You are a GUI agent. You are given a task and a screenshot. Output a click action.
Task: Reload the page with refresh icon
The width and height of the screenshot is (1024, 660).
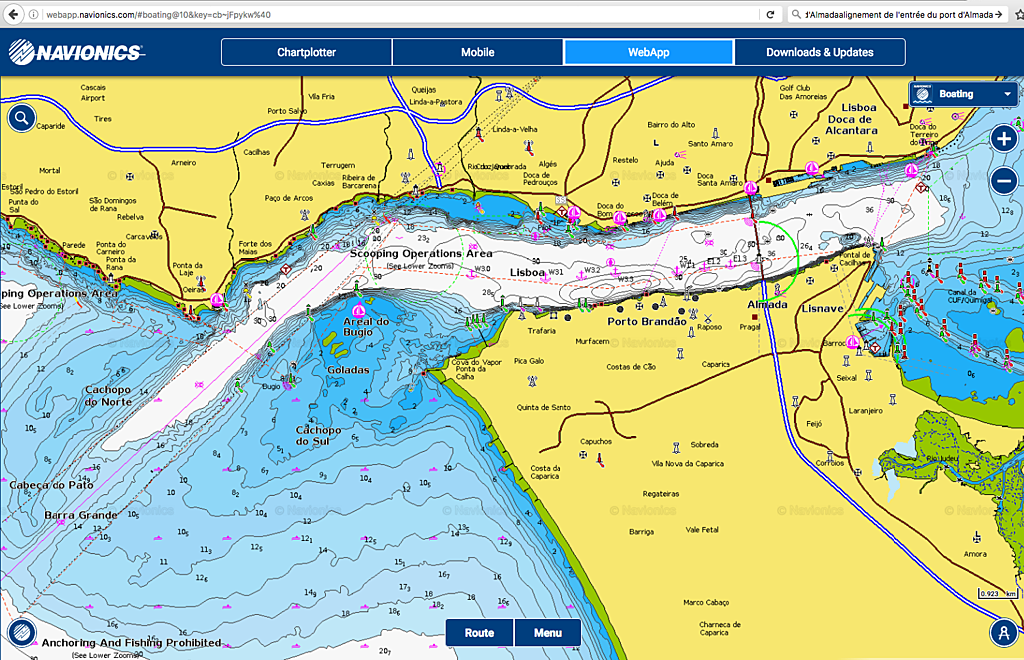coord(770,14)
